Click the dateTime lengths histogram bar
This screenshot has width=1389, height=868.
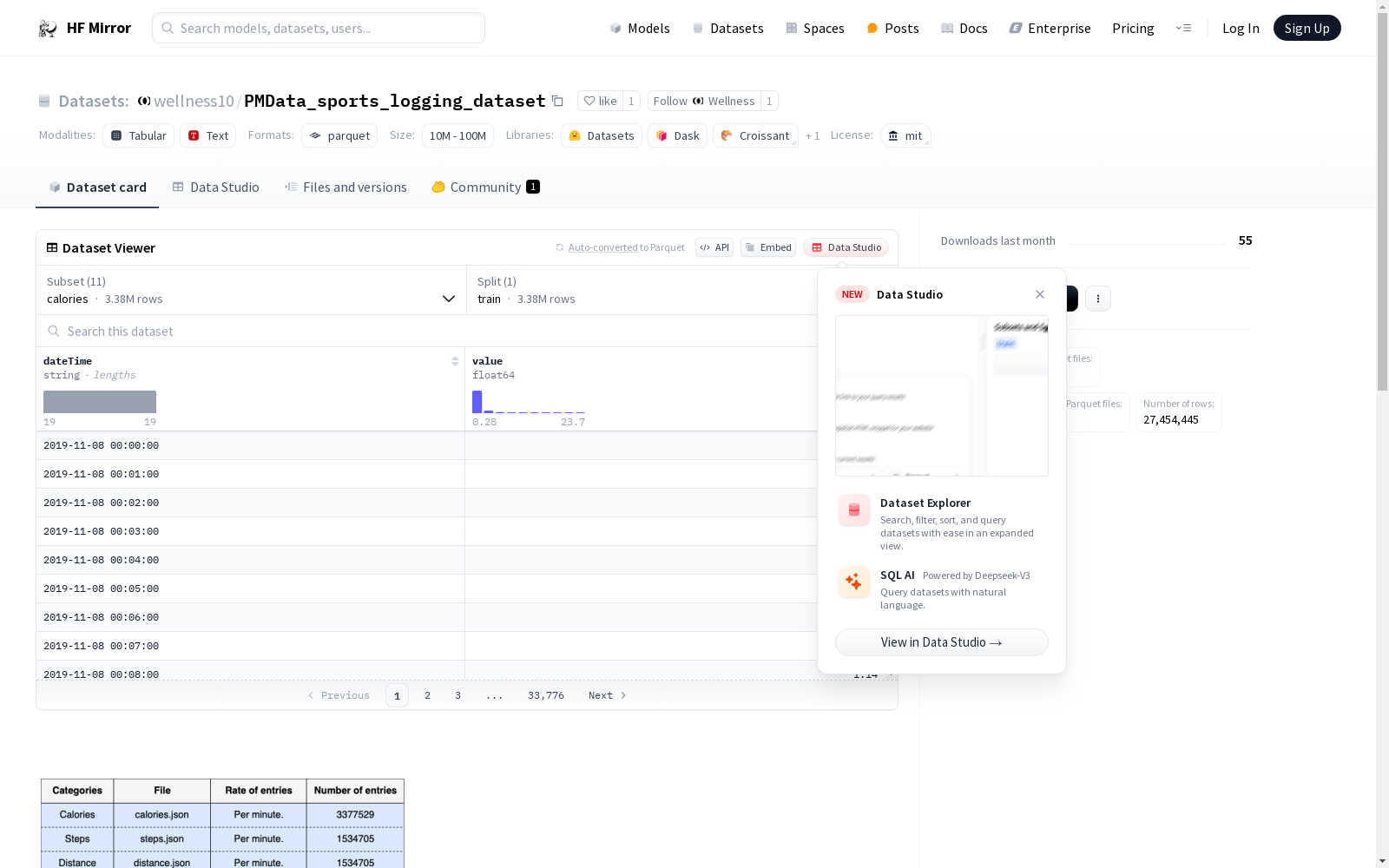point(100,402)
